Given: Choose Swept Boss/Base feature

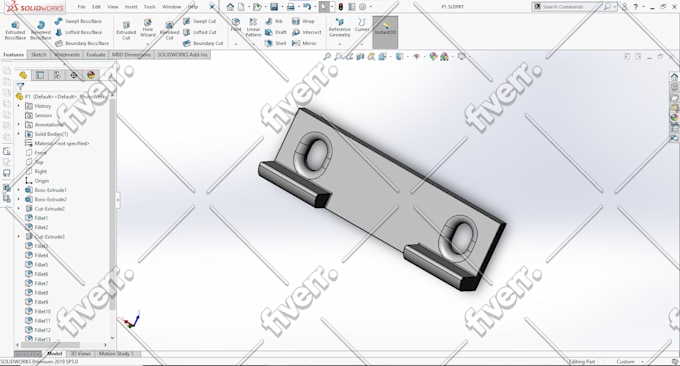Looking at the screenshot, I should [78, 21].
